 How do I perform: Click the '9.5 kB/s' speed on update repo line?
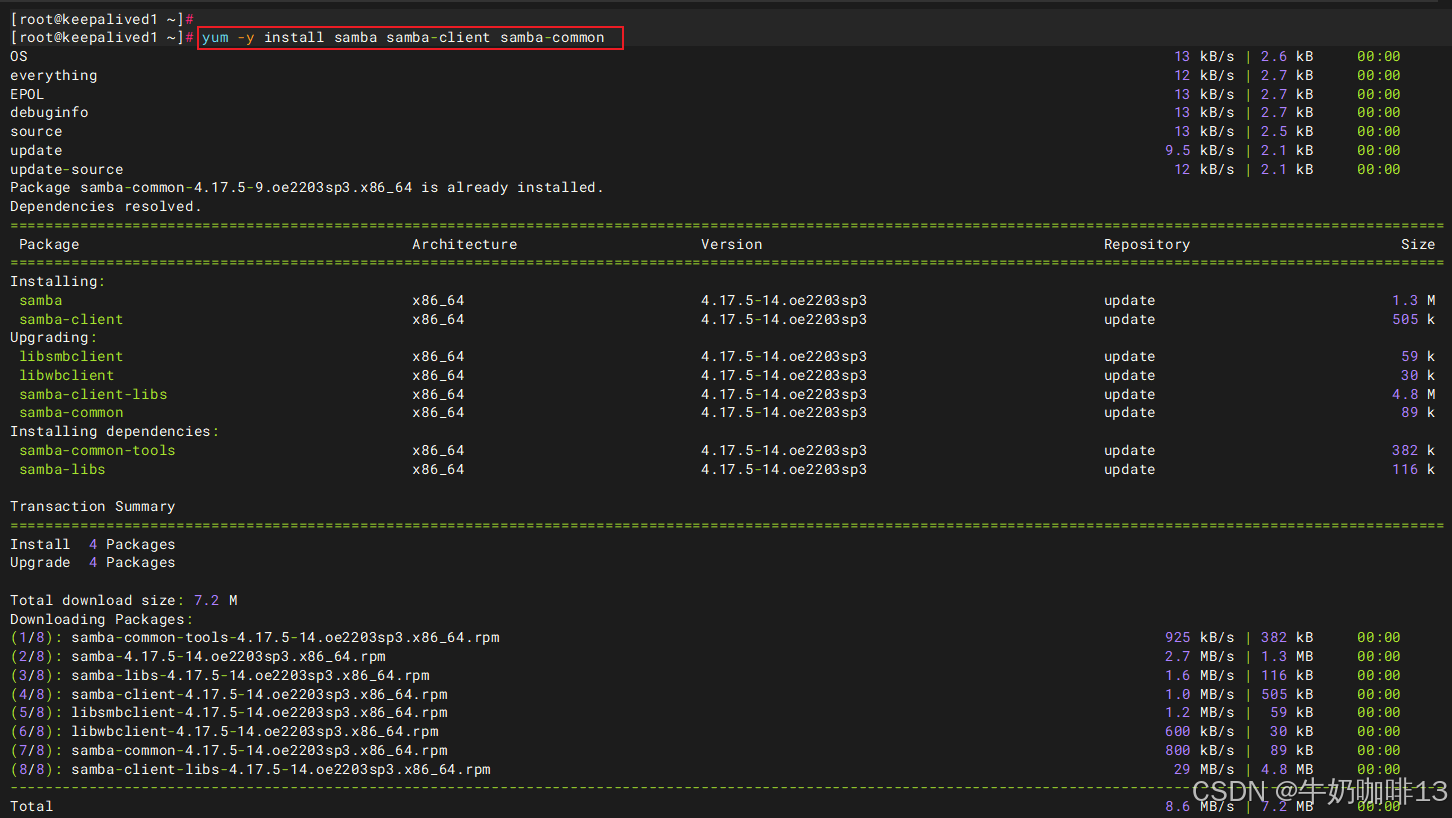coord(1200,151)
